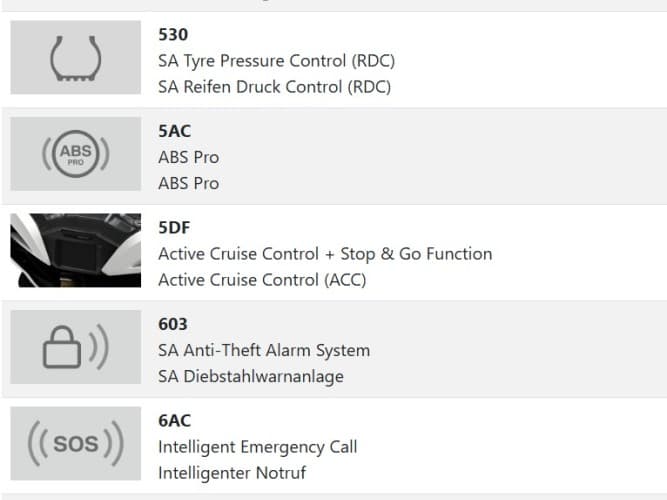The image size is (667, 500).
Task: Click 'Active Cruise Control (ACC)' description
Action: 262,280
